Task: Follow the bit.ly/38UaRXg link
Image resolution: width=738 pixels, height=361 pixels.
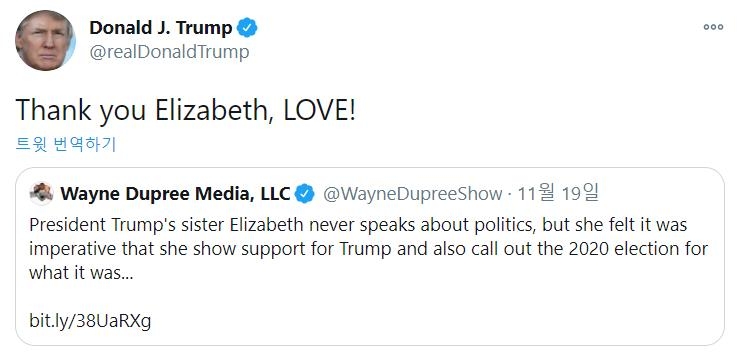Action: coord(90,321)
